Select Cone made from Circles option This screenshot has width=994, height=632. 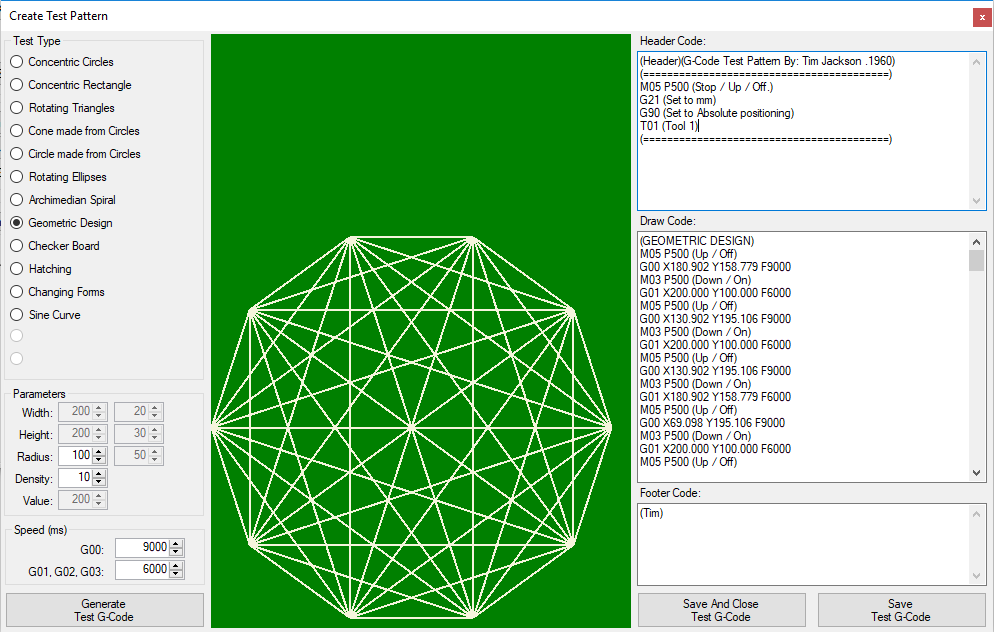click(75, 131)
